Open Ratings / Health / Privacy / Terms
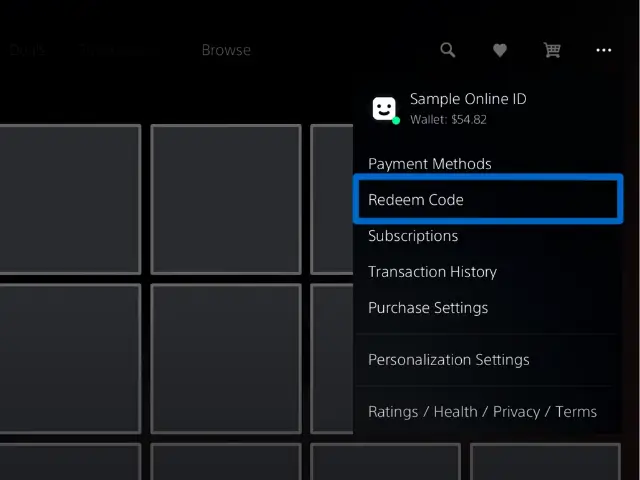 tap(482, 411)
